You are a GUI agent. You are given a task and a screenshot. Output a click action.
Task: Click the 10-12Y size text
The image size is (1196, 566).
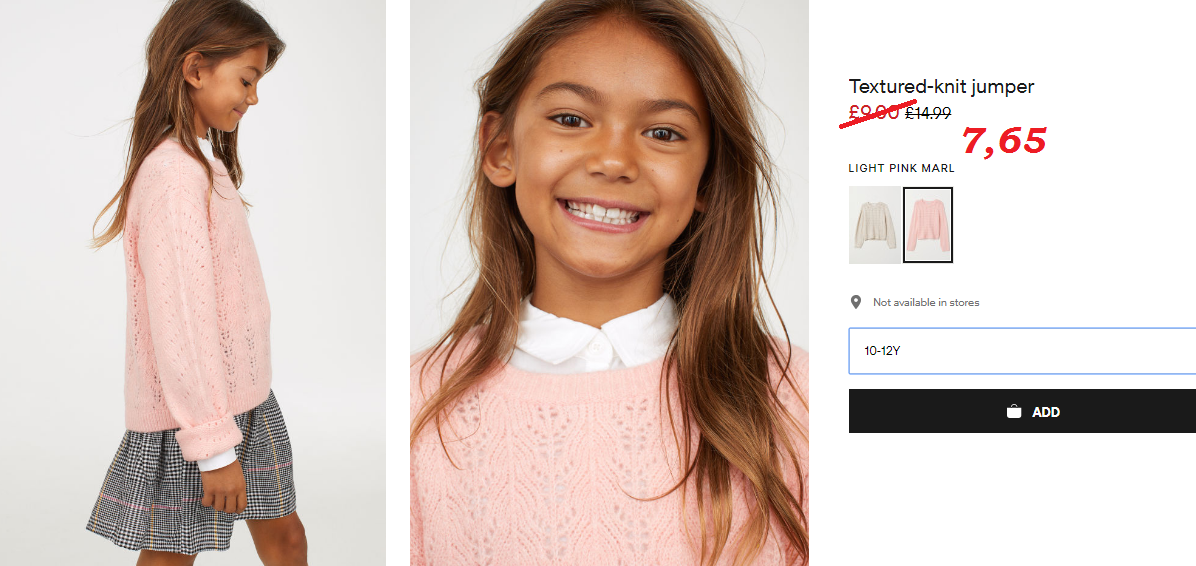click(882, 352)
